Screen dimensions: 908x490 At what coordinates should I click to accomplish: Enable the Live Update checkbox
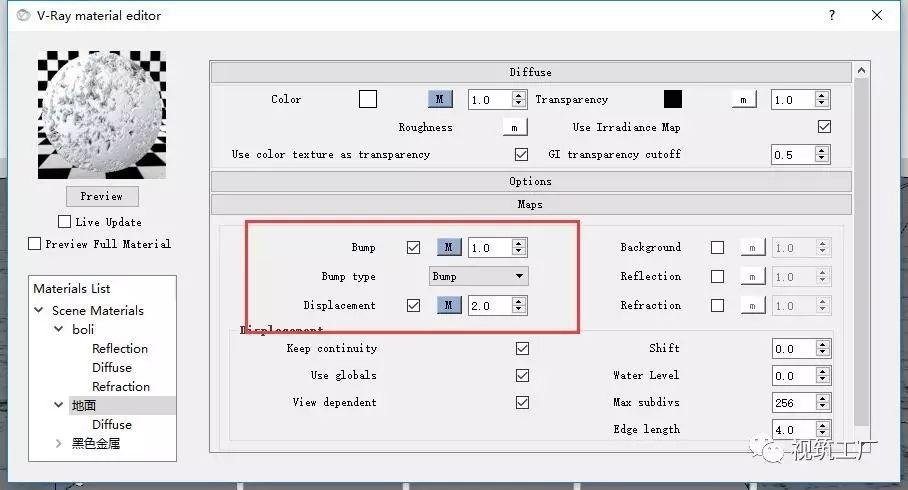pos(64,221)
